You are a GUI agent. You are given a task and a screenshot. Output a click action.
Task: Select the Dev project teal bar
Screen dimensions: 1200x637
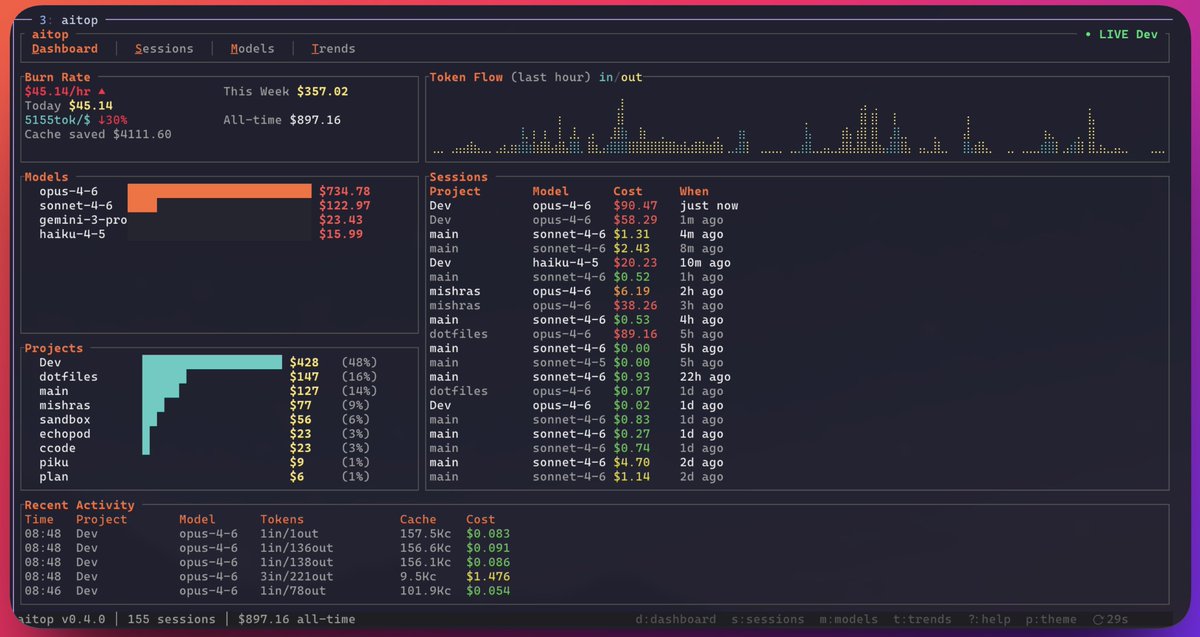pyautogui.click(x=212, y=362)
